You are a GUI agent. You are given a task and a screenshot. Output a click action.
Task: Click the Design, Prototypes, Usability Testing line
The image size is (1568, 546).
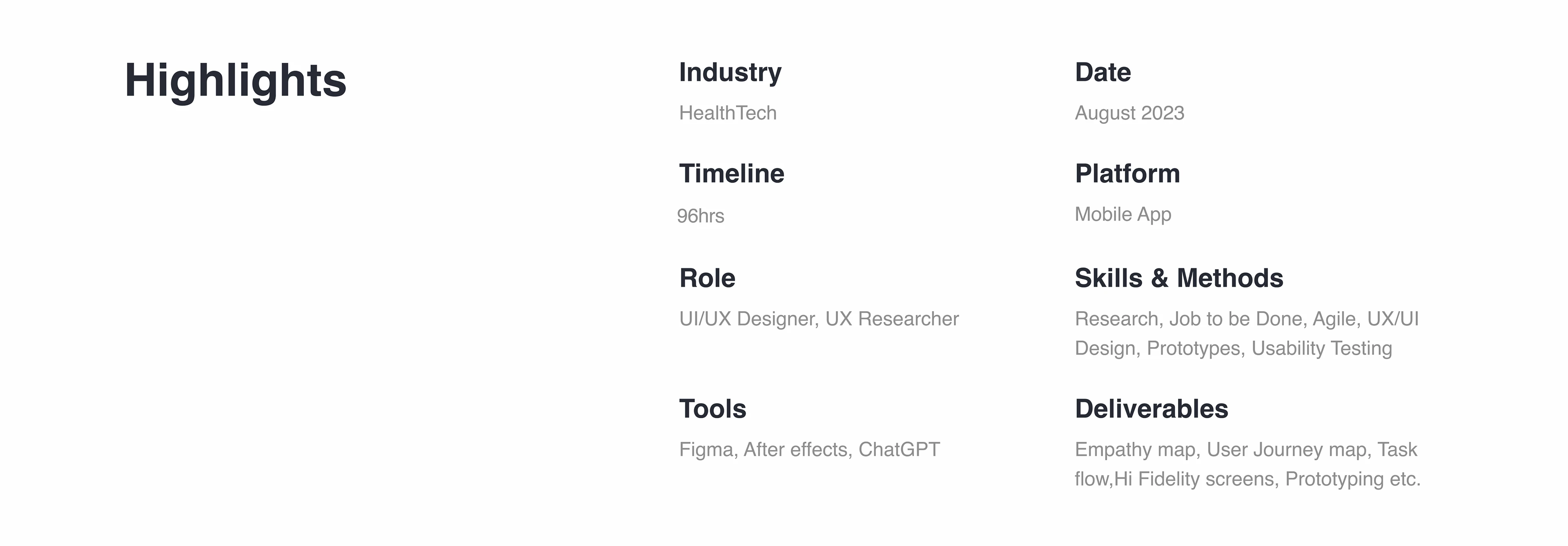tap(1233, 349)
